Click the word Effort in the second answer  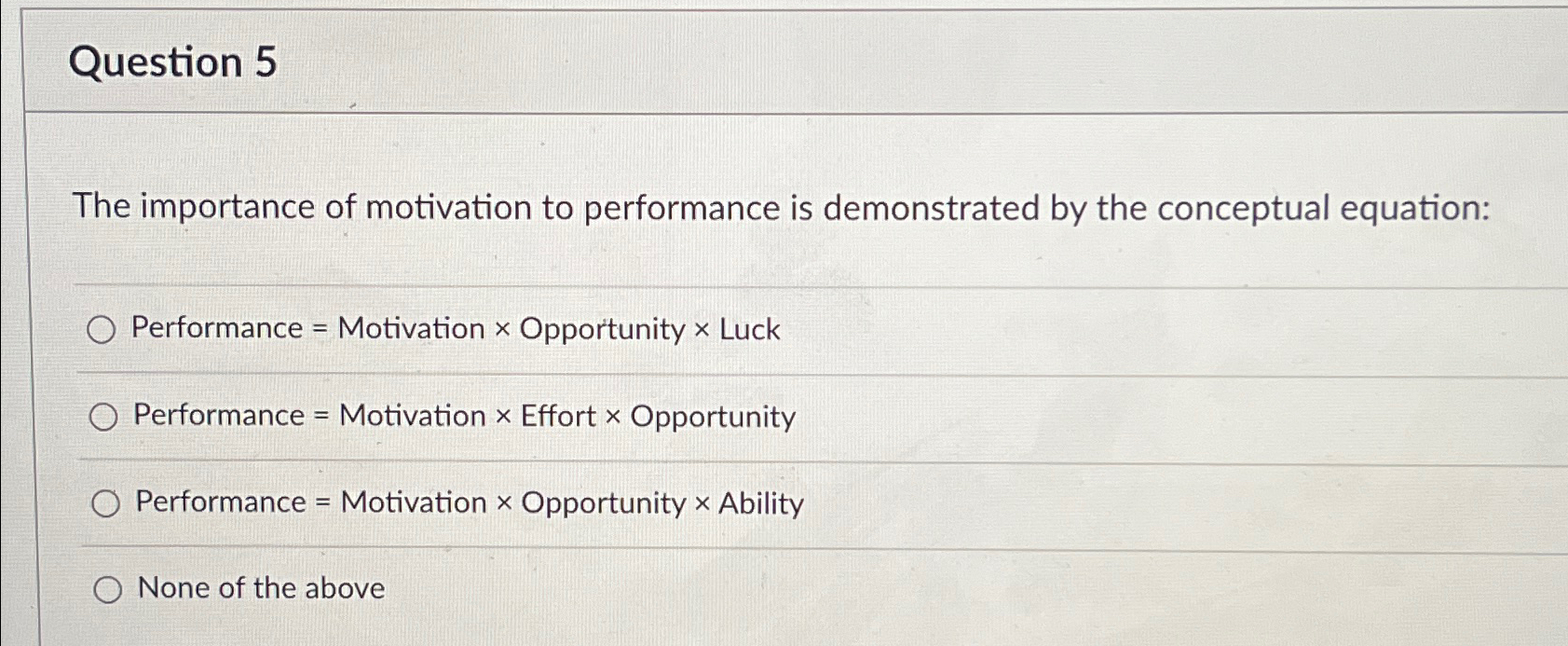pos(558,417)
